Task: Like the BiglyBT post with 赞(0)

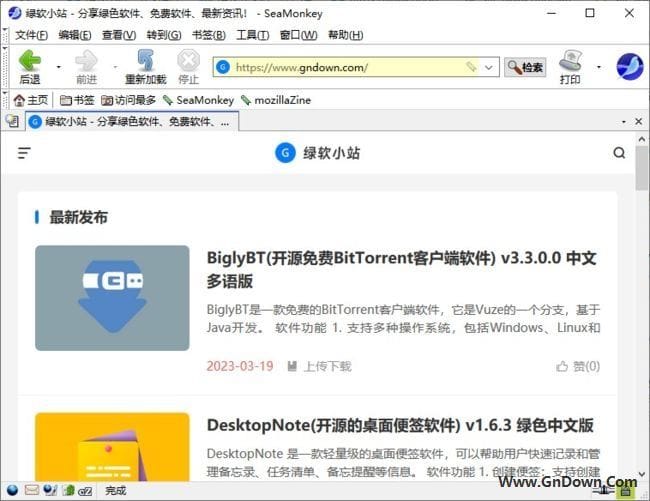Action: (578, 366)
